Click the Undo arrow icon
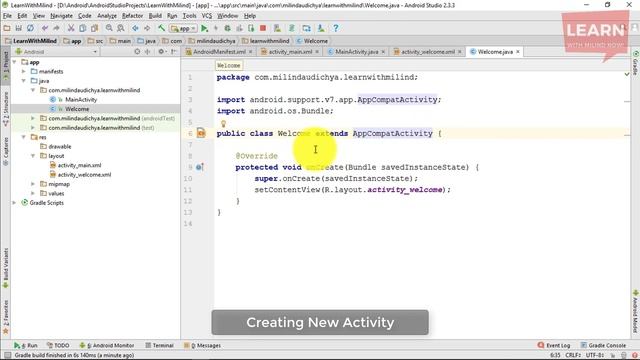The width and height of the screenshot is (640, 360). tap(45, 28)
